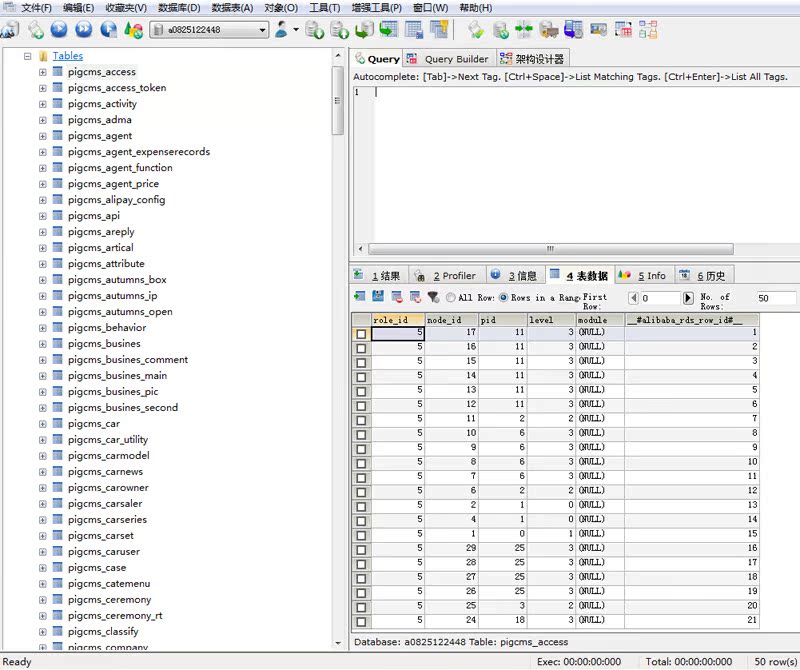
Task: Collapse the Tables tree node
Action: pos(28,56)
